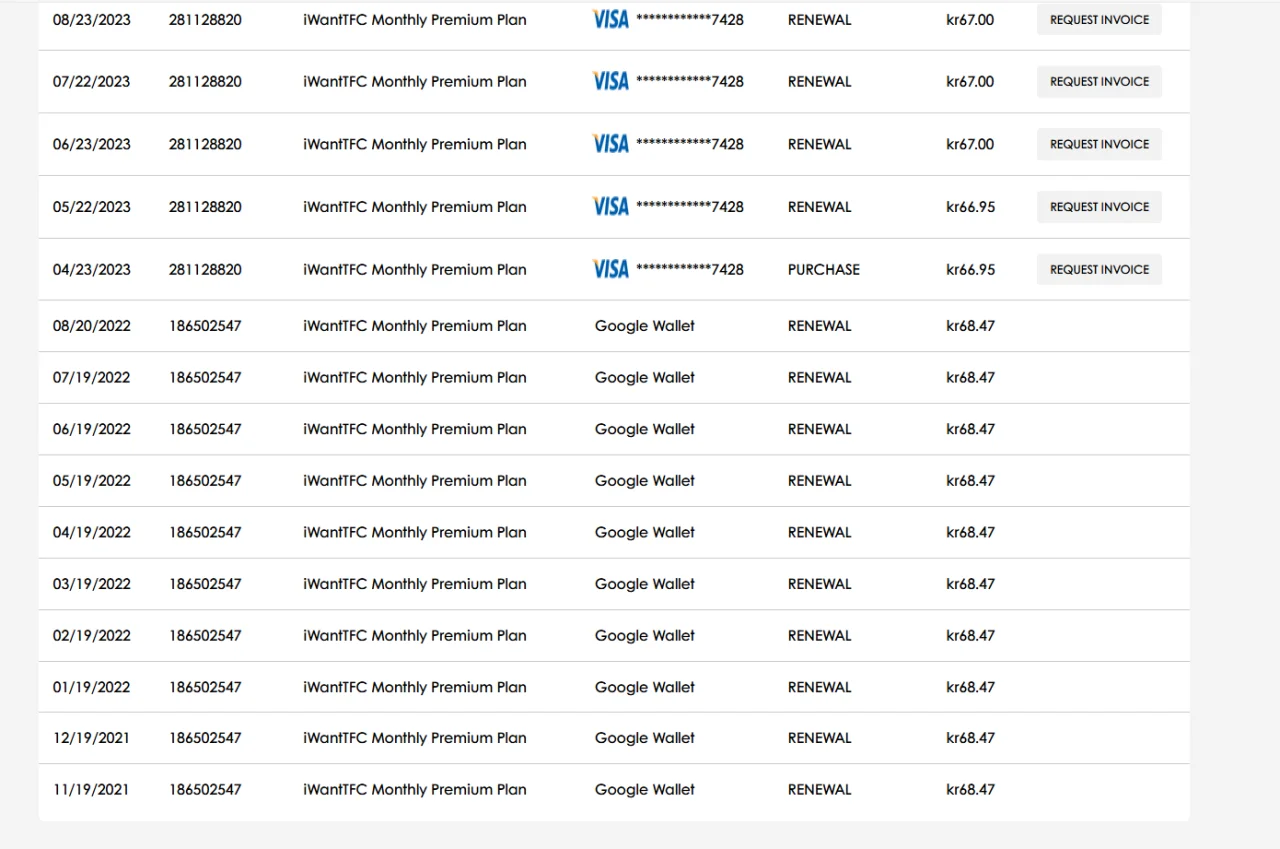Request invoice for 06/23/2023 renewal
The width and height of the screenshot is (1280, 849).
tap(1099, 144)
